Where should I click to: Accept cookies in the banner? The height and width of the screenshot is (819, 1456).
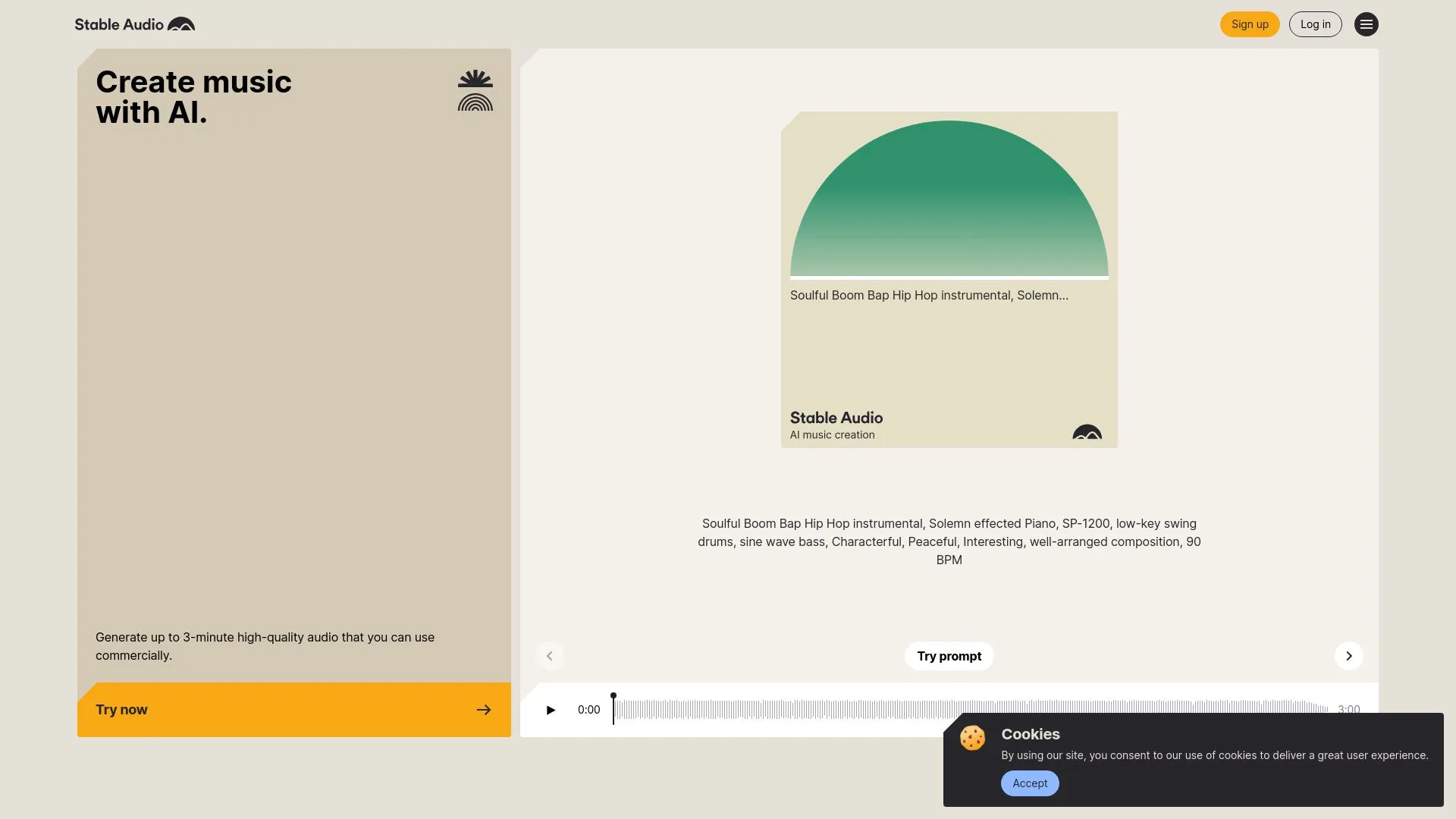pos(1029,783)
